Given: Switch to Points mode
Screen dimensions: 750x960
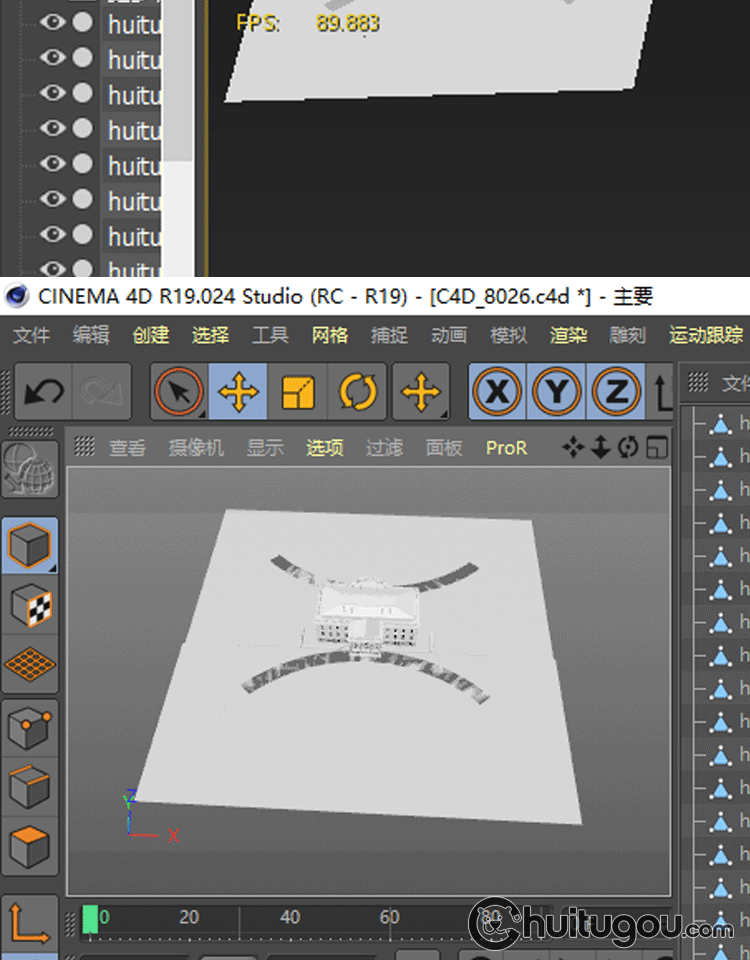Looking at the screenshot, I should 30,728.
